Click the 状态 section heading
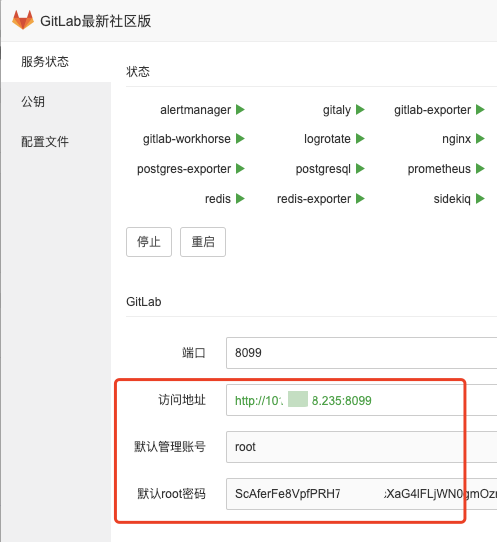 pyautogui.click(x=138, y=72)
